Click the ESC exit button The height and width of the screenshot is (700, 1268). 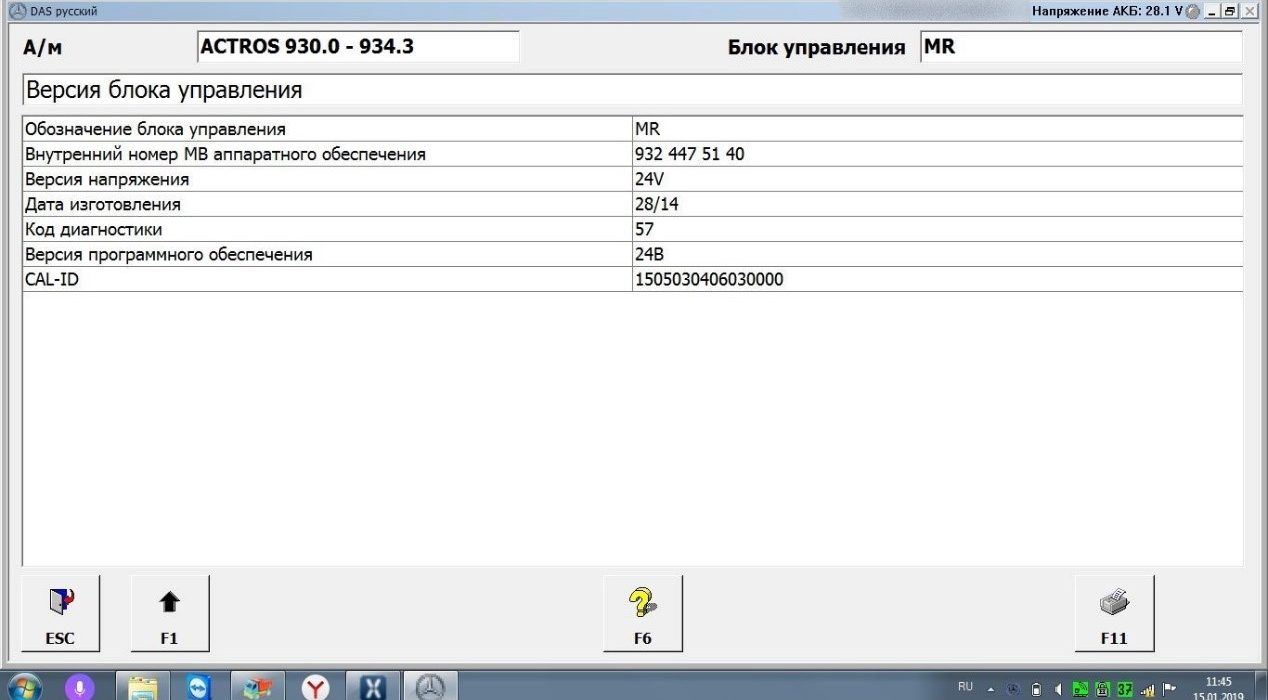point(60,613)
